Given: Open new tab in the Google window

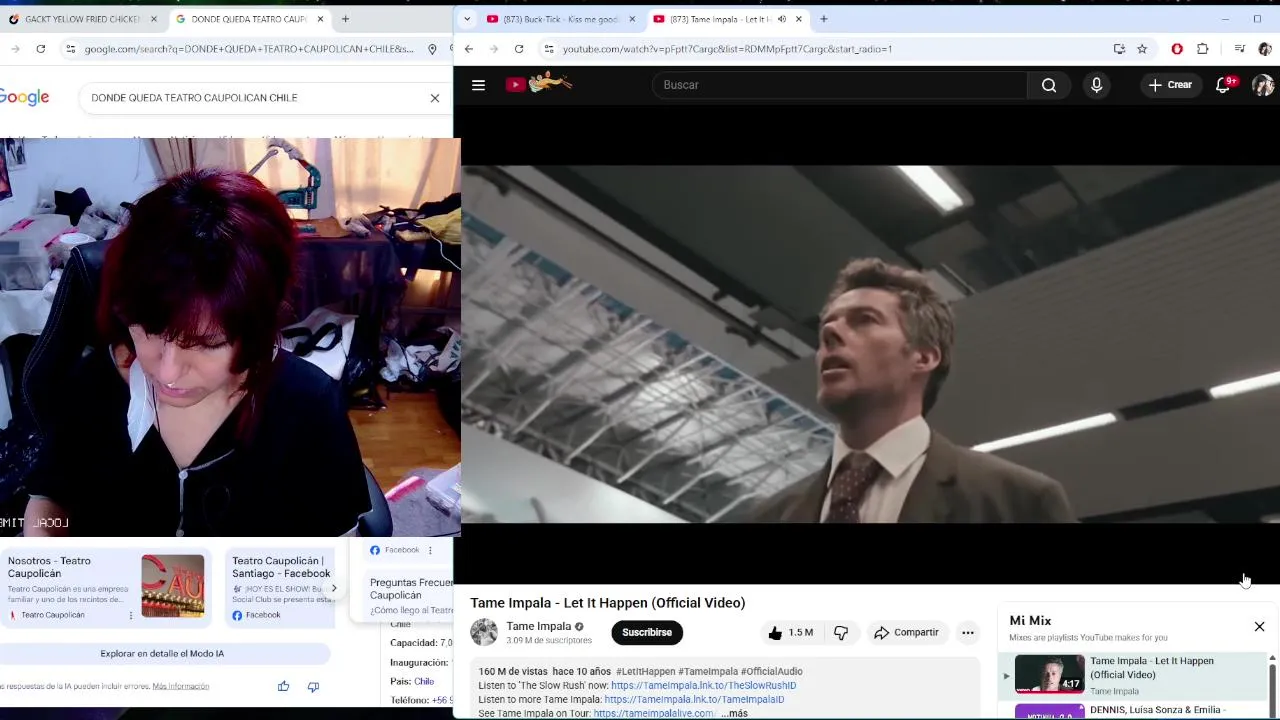Looking at the screenshot, I should [x=345, y=19].
